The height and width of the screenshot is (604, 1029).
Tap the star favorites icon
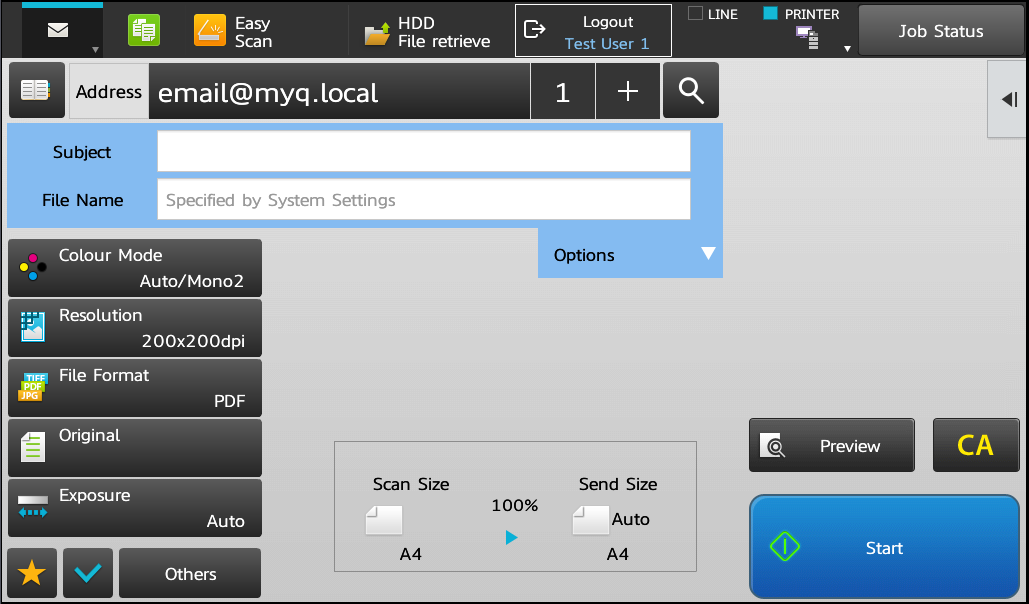(x=32, y=573)
